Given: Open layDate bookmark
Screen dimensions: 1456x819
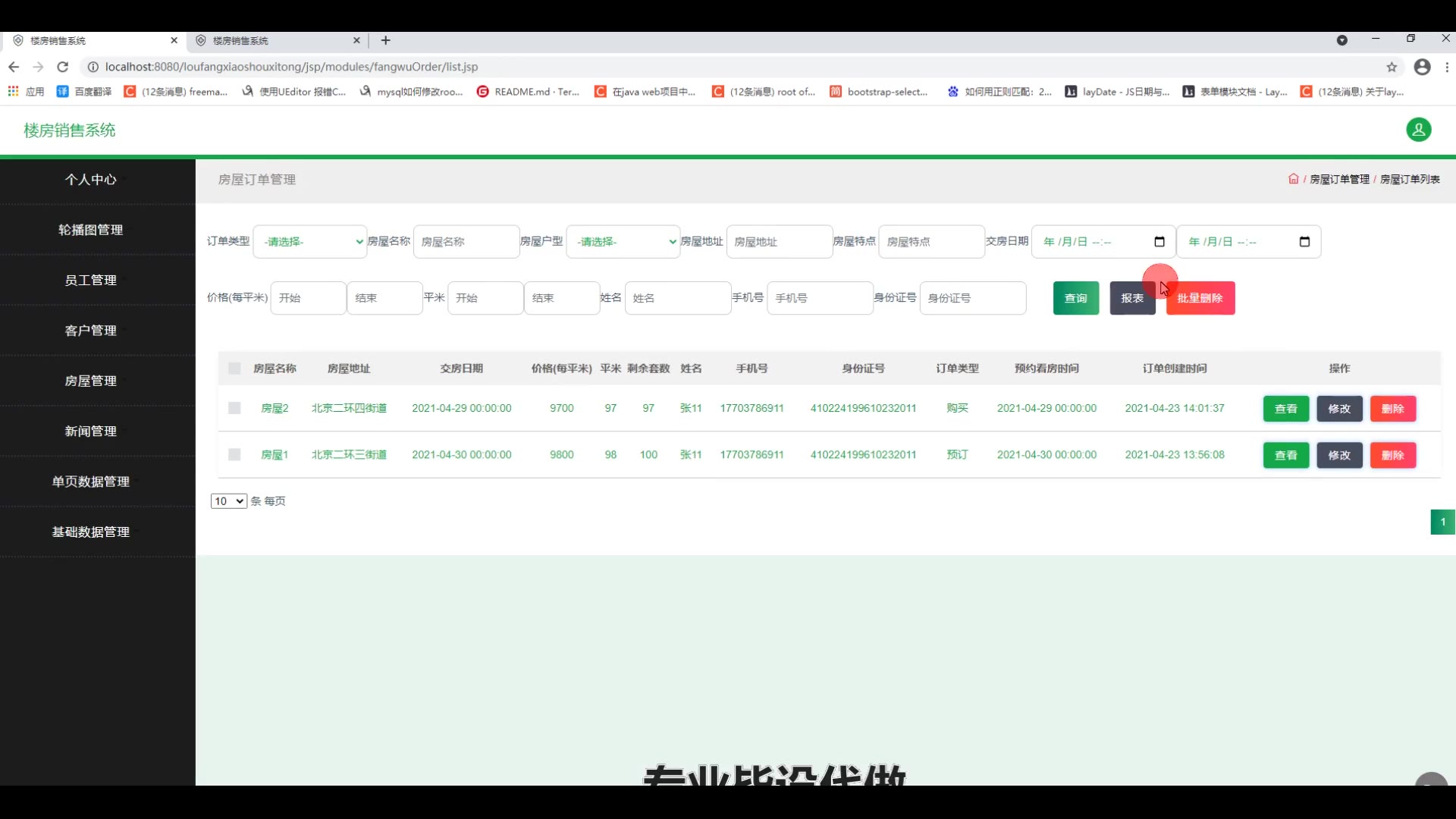Looking at the screenshot, I should pos(1117,92).
